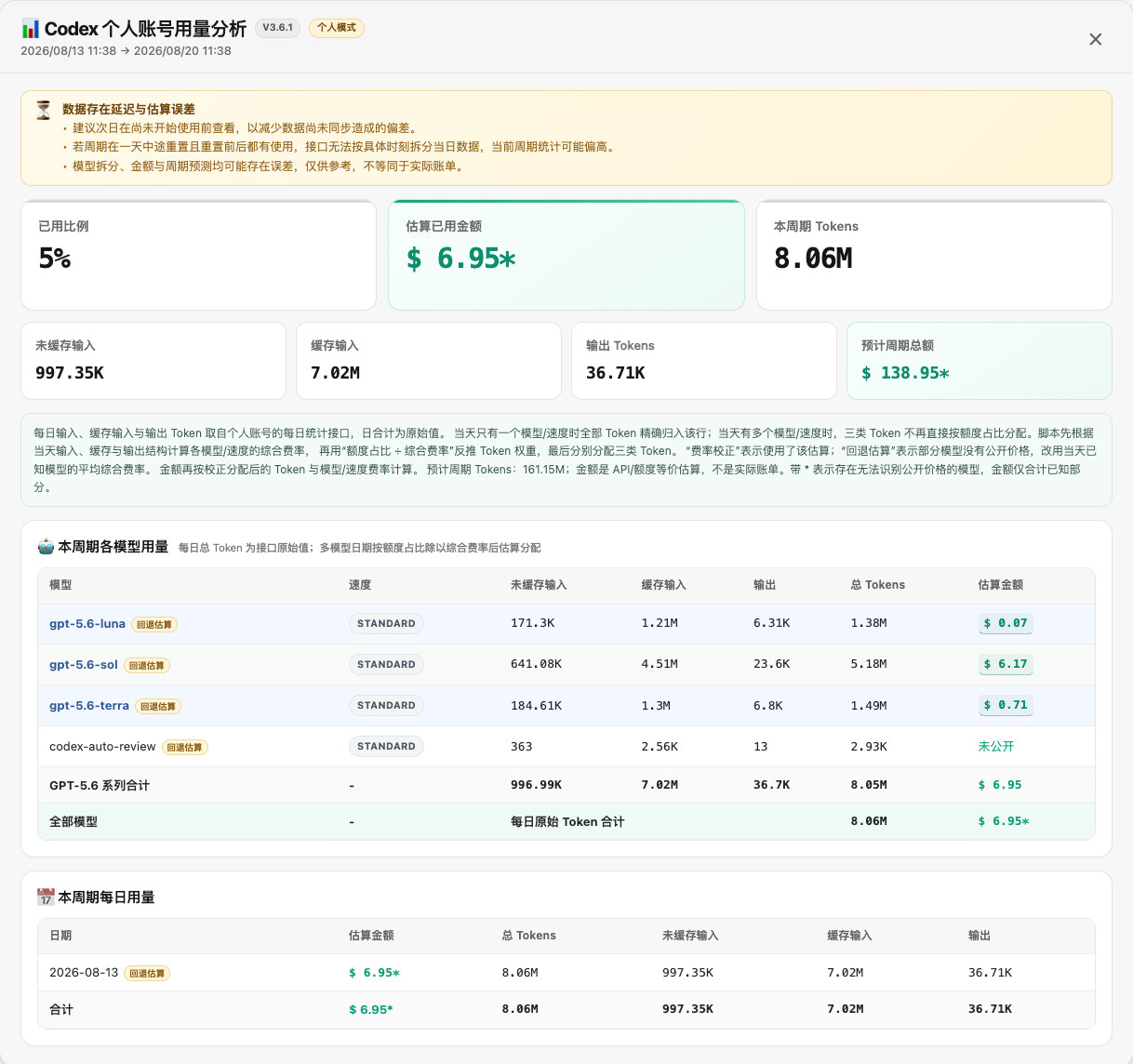Select the 估算已用金额 $ 6.95* card
This screenshot has height=1064, width=1133.
566,255
